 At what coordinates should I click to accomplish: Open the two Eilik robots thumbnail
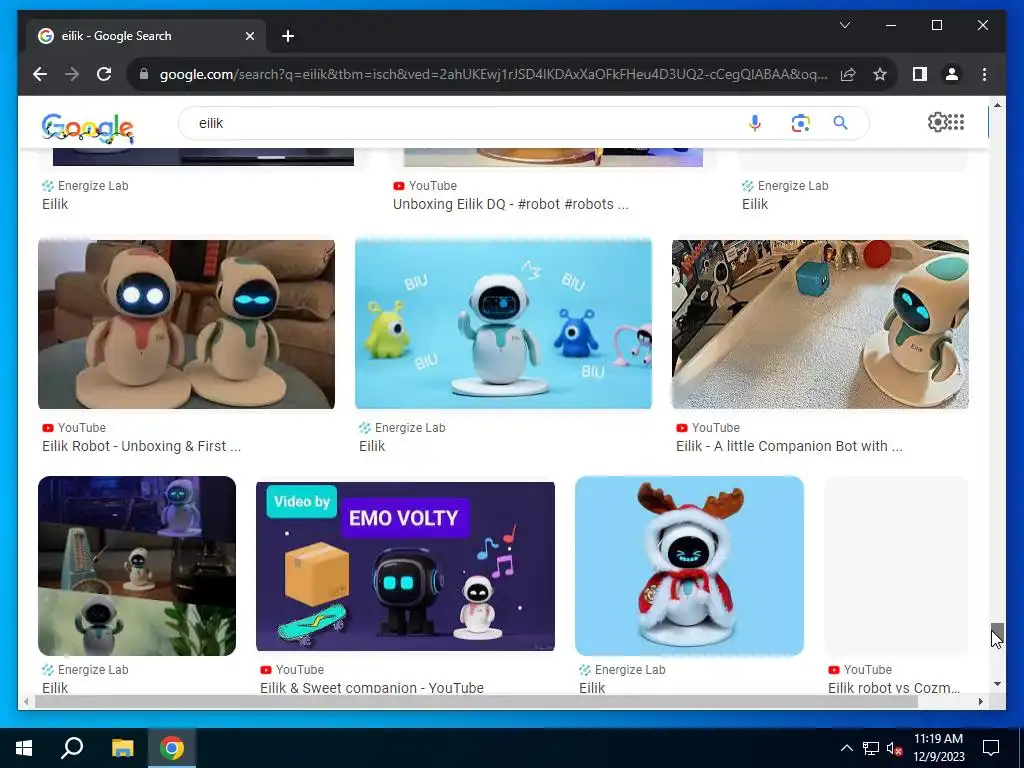pos(186,324)
